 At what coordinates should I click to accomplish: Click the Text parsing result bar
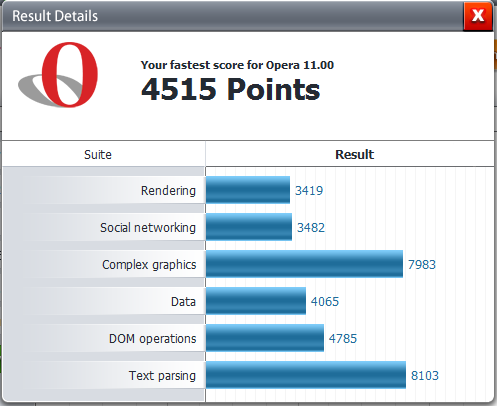click(x=306, y=375)
